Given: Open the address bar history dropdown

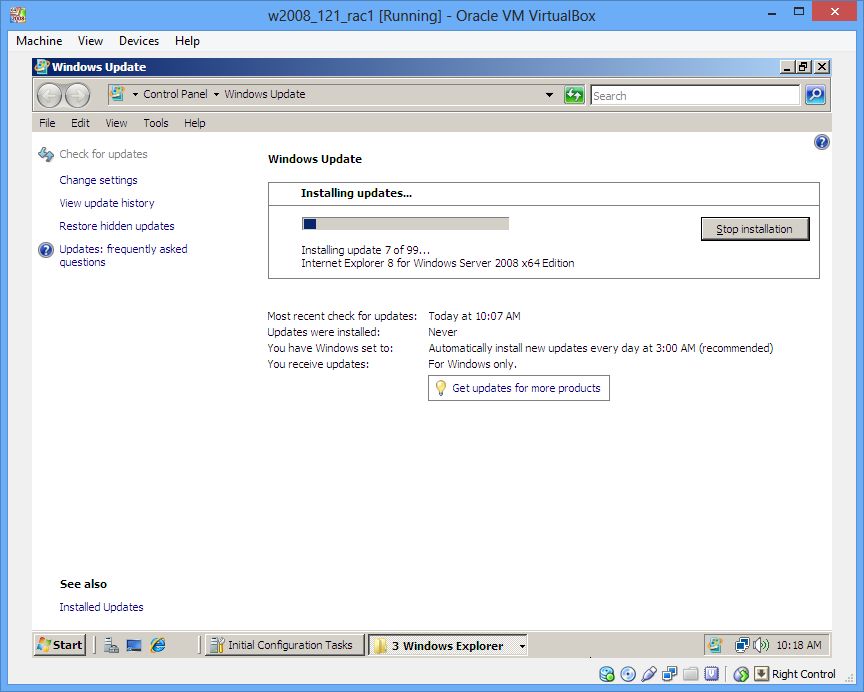Looking at the screenshot, I should point(549,95).
